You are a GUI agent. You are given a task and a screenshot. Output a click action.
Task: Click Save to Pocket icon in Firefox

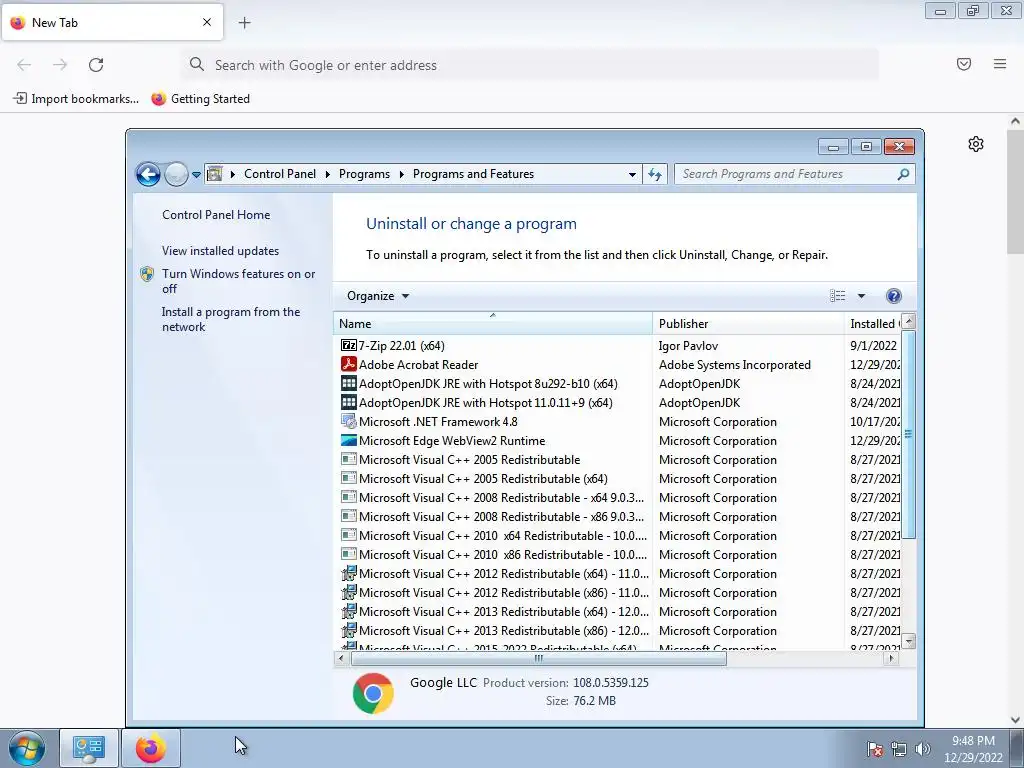[964, 64]
